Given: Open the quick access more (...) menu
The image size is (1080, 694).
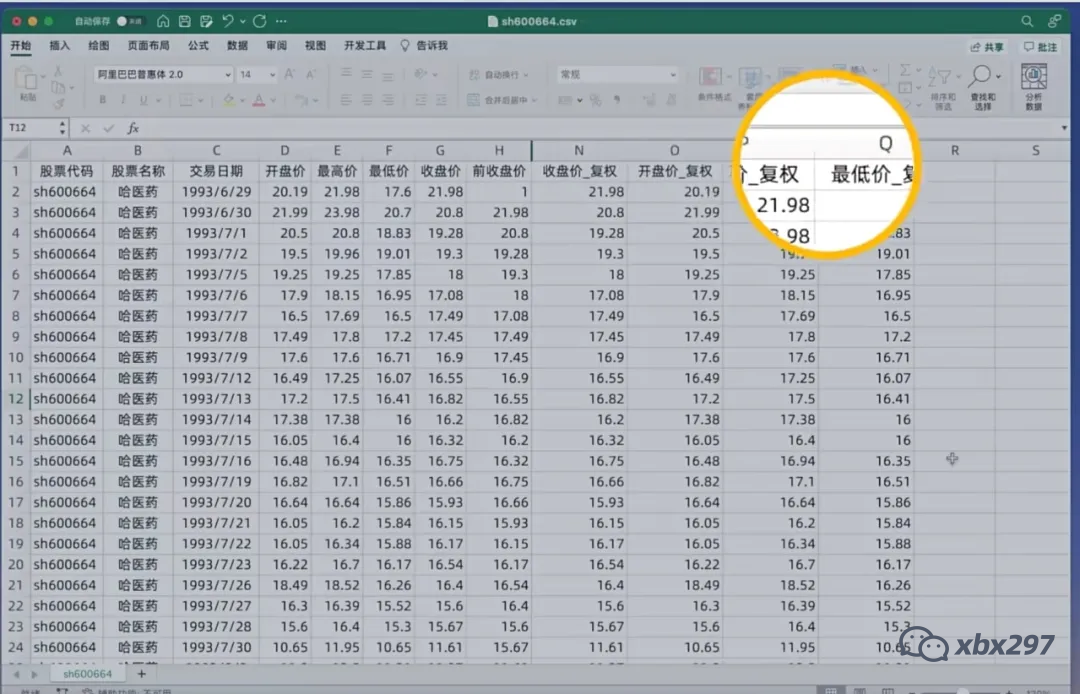Looking at the screenshot, I should [x=281, y=21].
